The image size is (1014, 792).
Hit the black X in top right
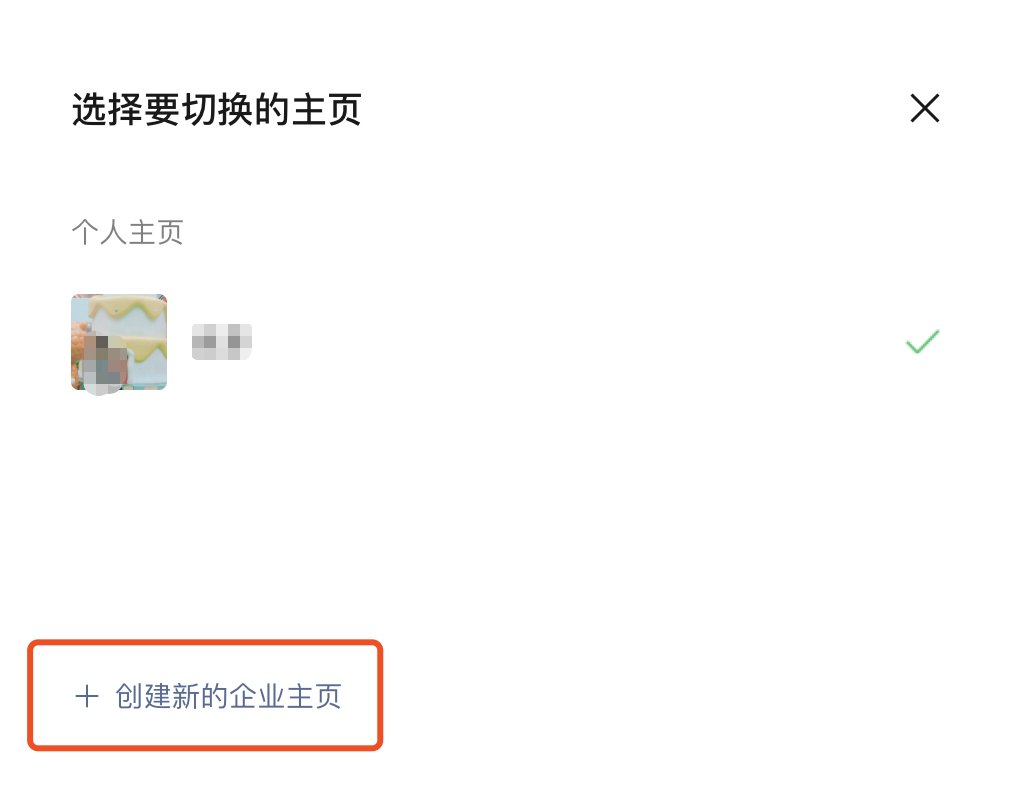click(924, 108)
